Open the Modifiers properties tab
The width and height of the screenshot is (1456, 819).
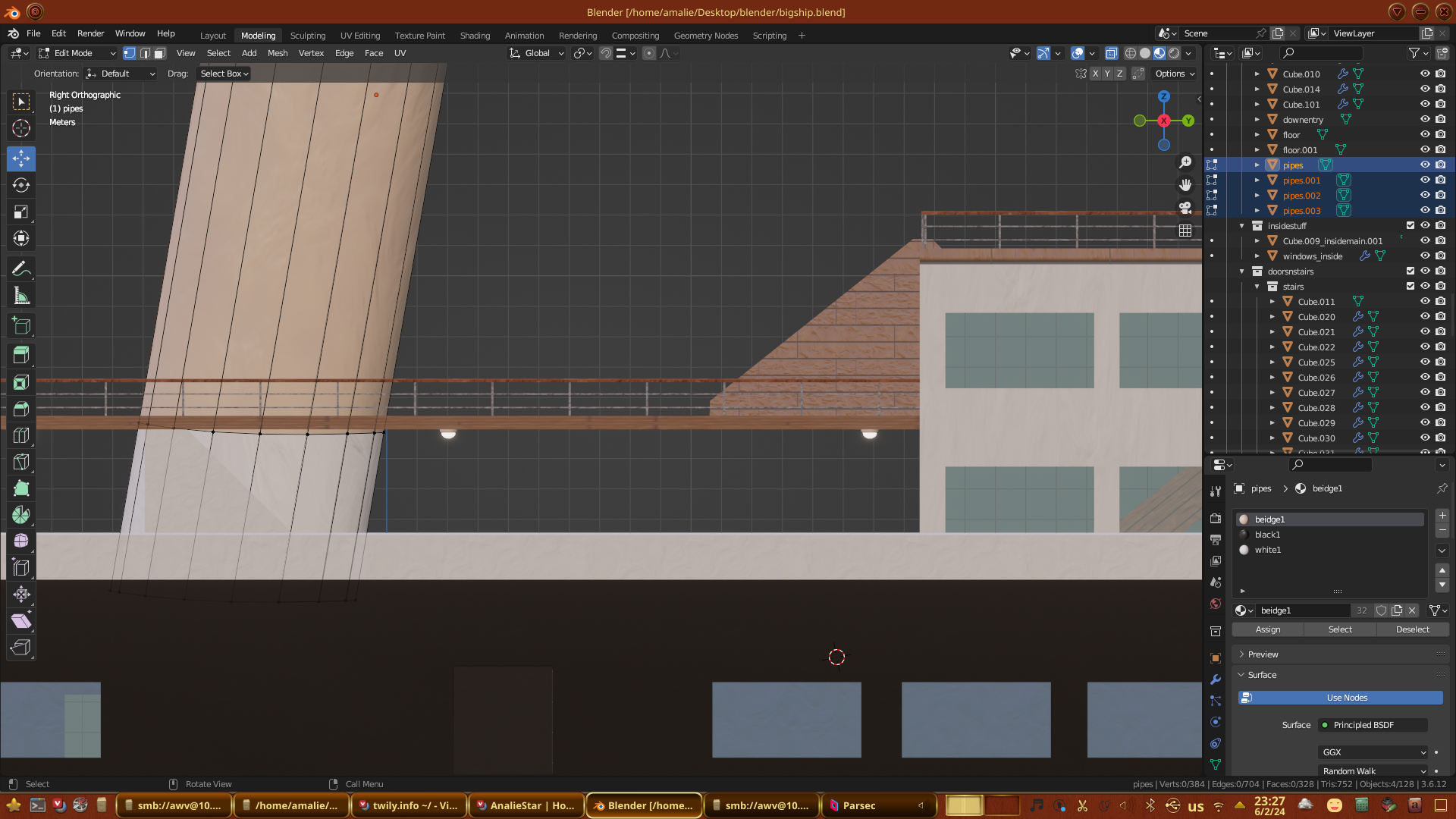click(1216, 679)
